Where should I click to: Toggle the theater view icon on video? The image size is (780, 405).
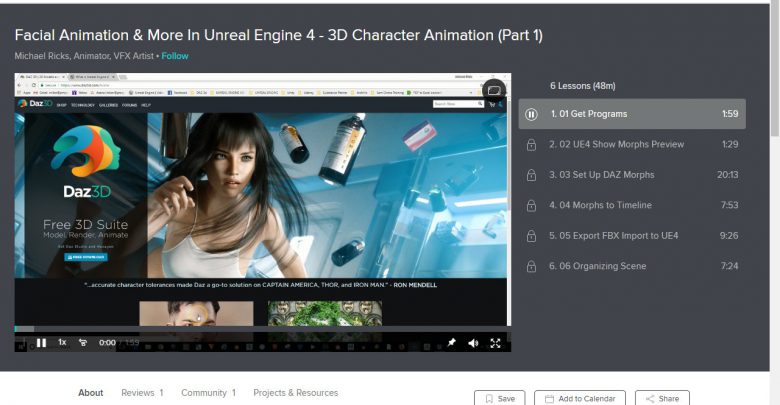pyautogui.click(x=494, y=90)
